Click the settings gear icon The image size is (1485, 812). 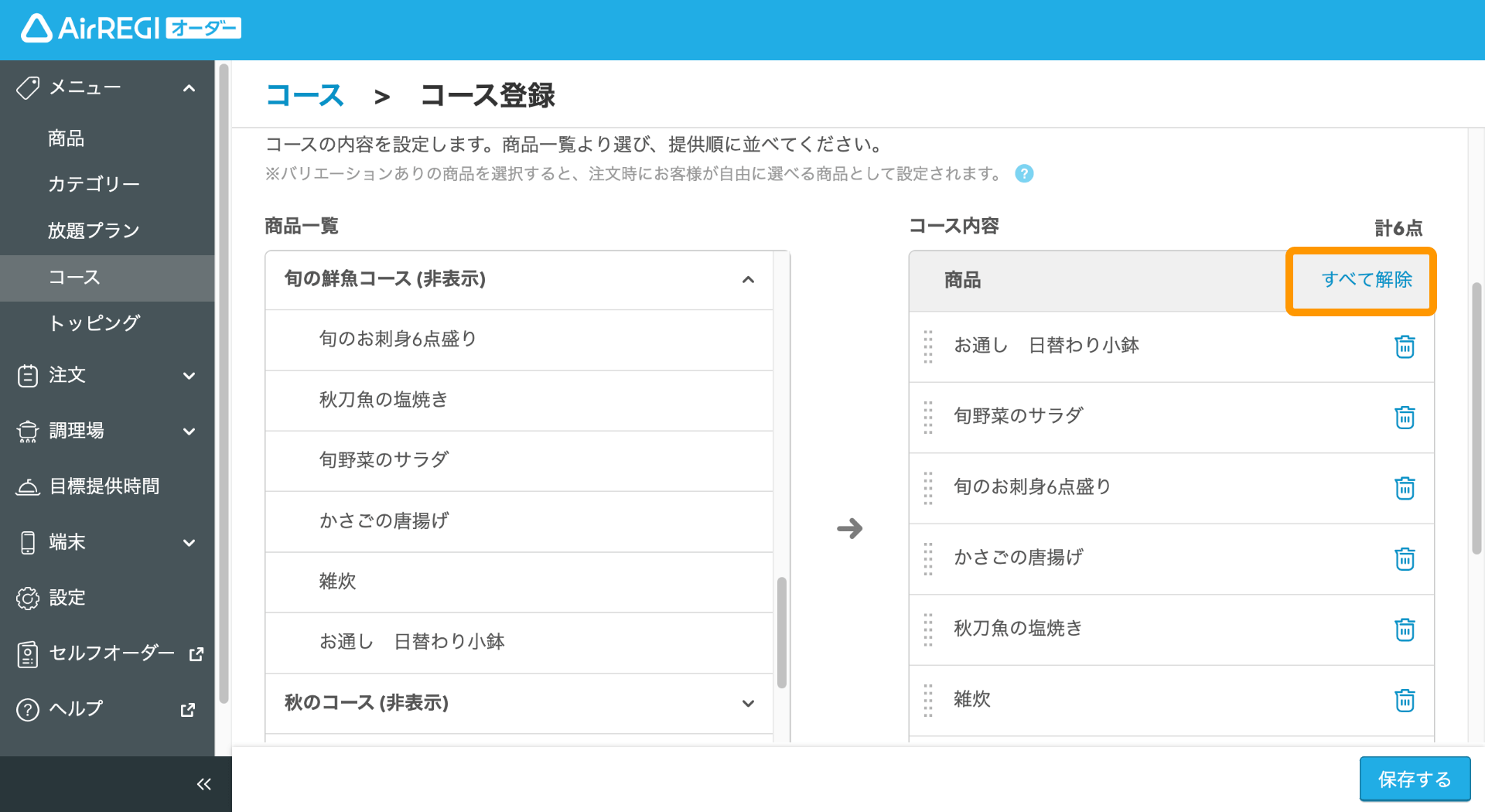point(28,598)
